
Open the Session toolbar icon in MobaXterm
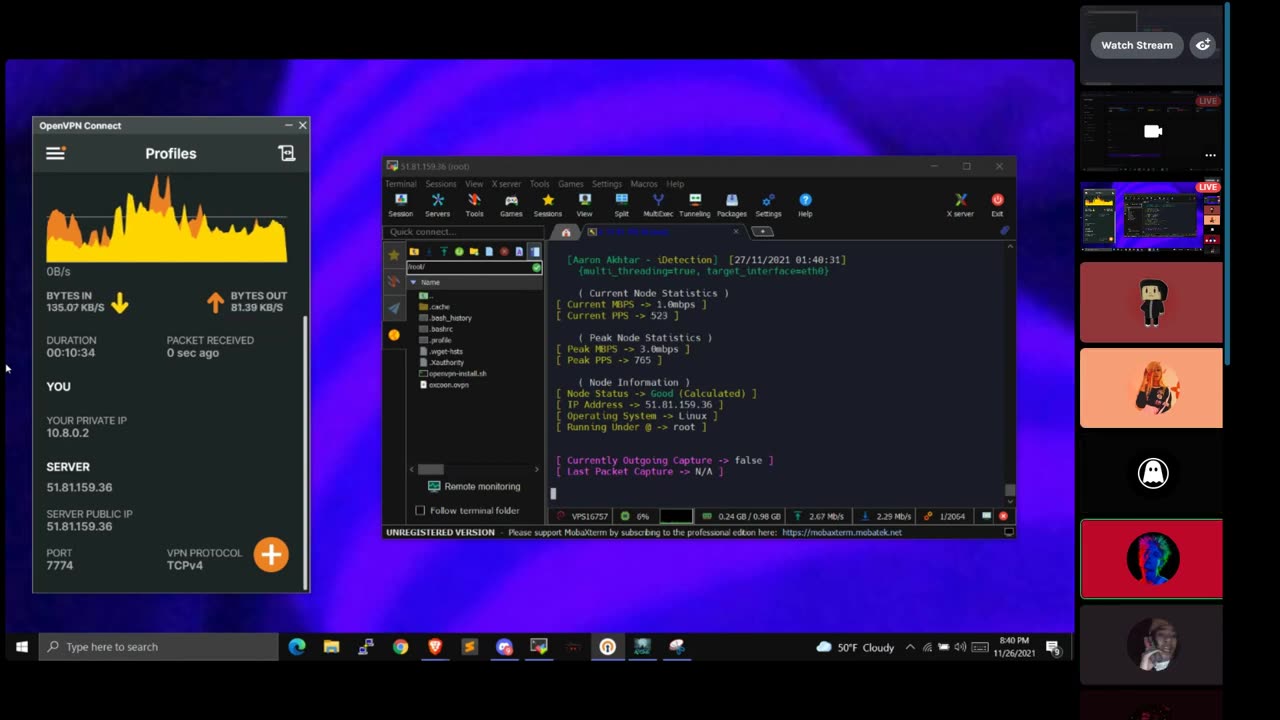400,205
